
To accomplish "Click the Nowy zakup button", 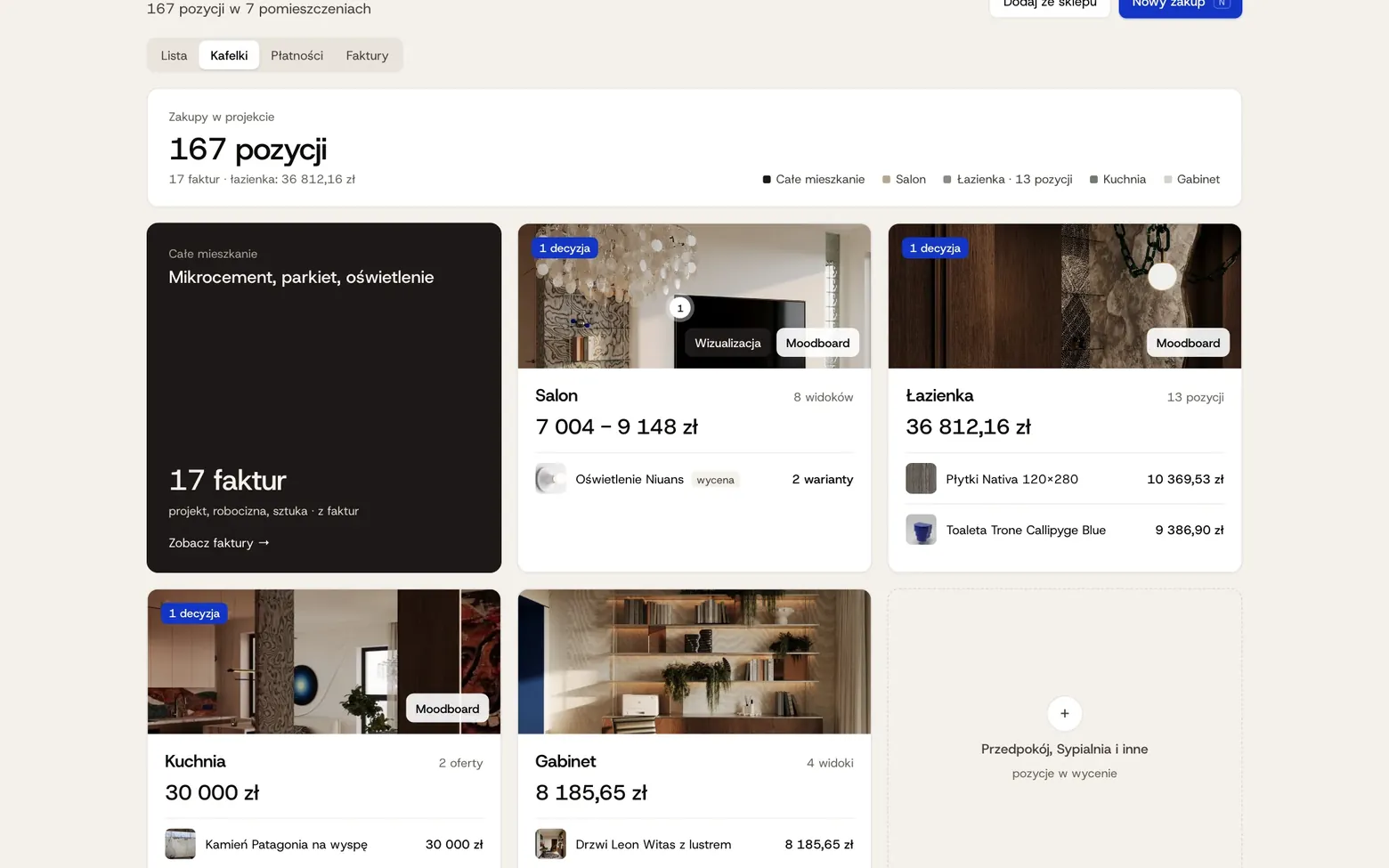I will click(x=1180, y=4).
